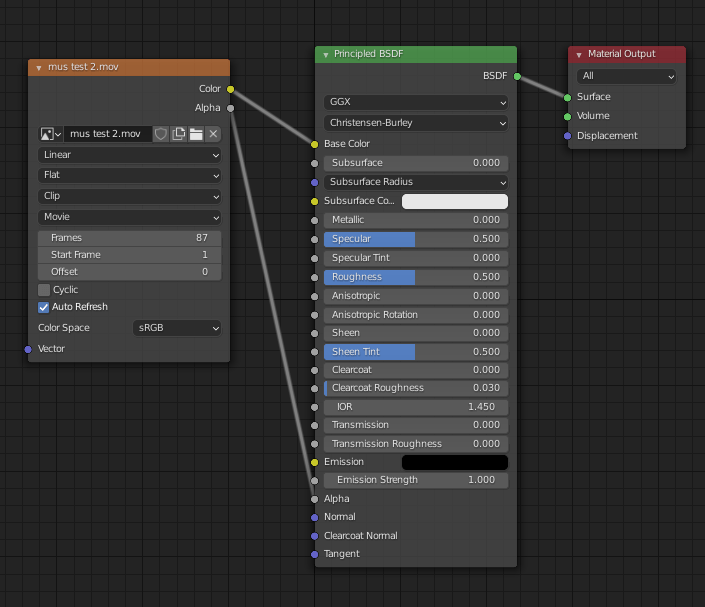Screen dimensions: 705x607
Task: Disable the Auto Refresh checkbox
Action: pyautogui.click(x=44, y=307)
